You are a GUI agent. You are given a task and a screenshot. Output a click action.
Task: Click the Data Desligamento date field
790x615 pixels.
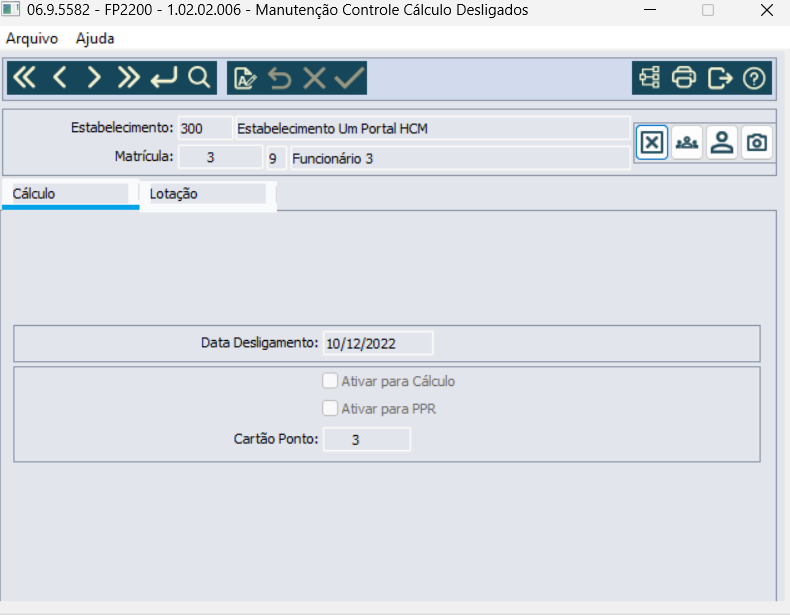click(377, 344)
